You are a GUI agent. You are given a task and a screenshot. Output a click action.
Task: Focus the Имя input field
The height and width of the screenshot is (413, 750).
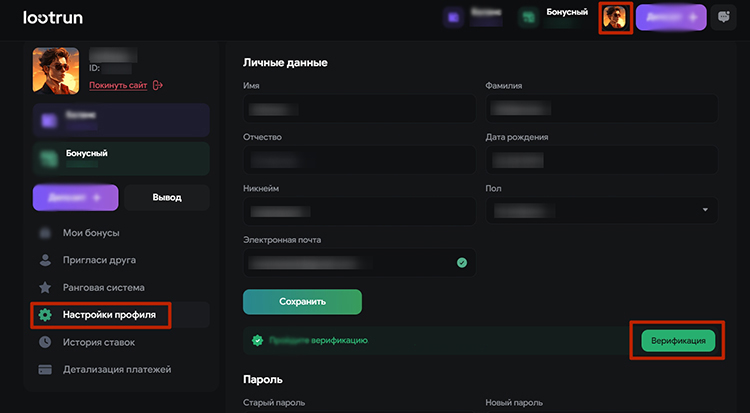click(359, 109)
